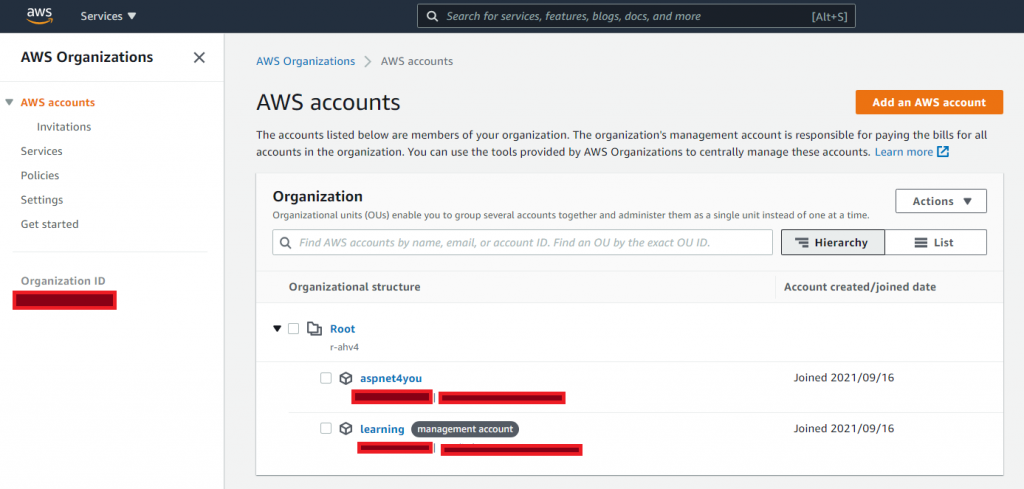
Task: Click the search magnifier icon in top bar
Action: (x=432, y=16)
